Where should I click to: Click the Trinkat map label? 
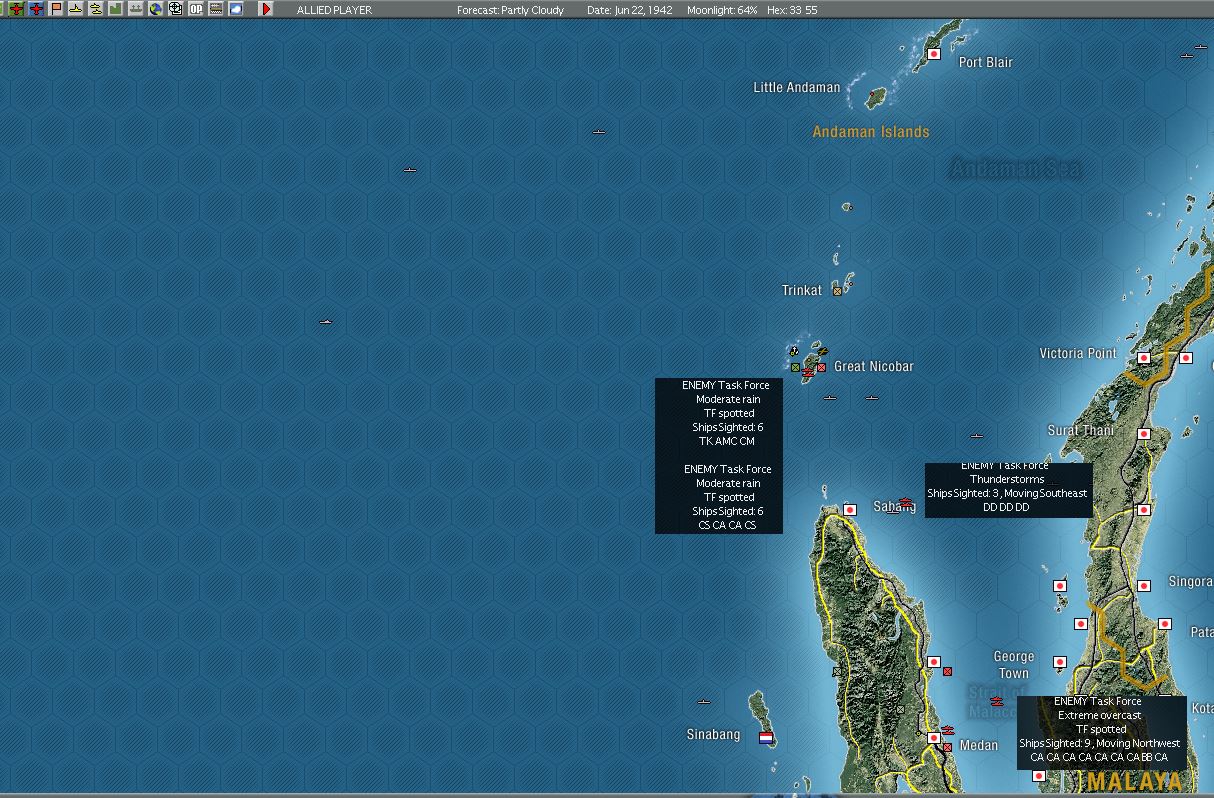[x=802, y=290]
